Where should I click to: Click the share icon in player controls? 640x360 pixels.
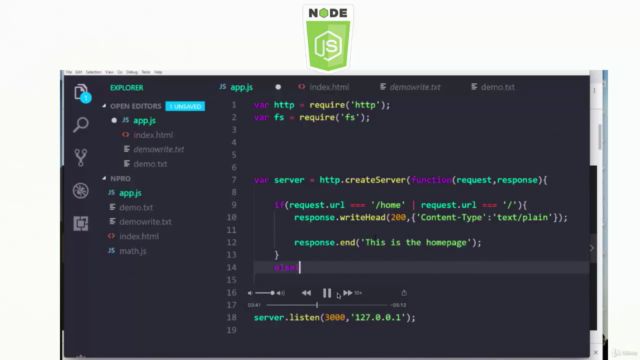[404, 293]
